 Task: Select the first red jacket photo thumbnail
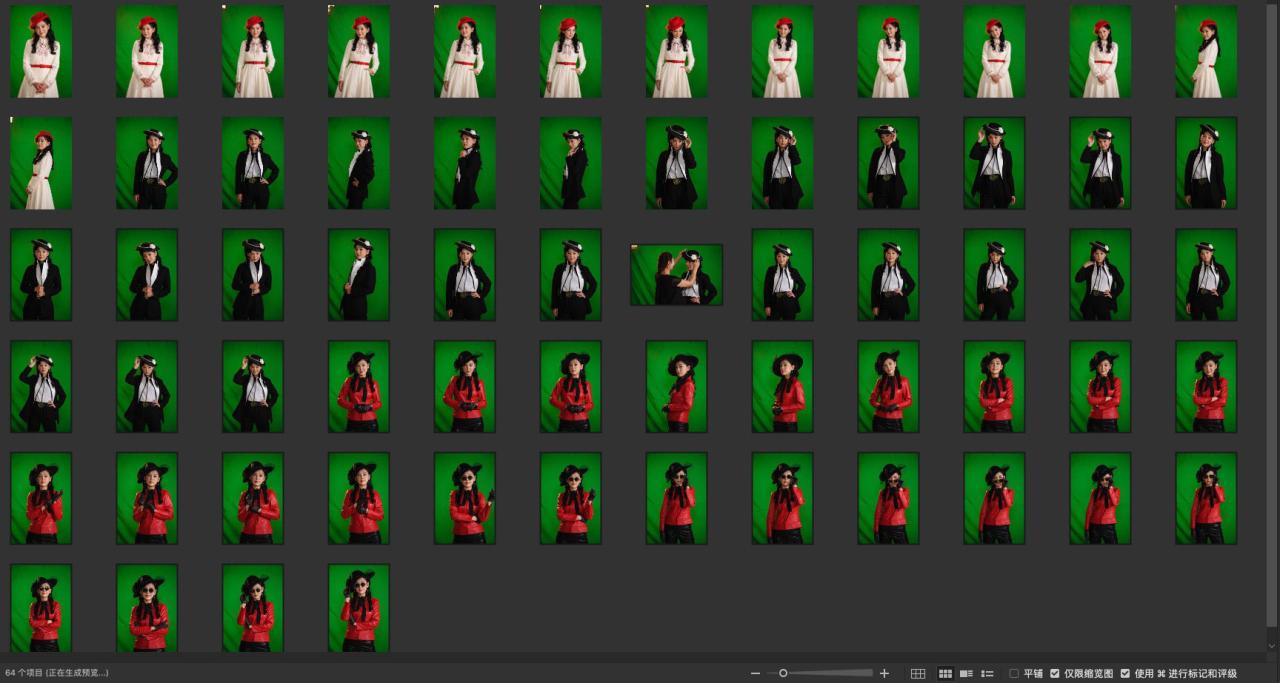tap(359, 387)
